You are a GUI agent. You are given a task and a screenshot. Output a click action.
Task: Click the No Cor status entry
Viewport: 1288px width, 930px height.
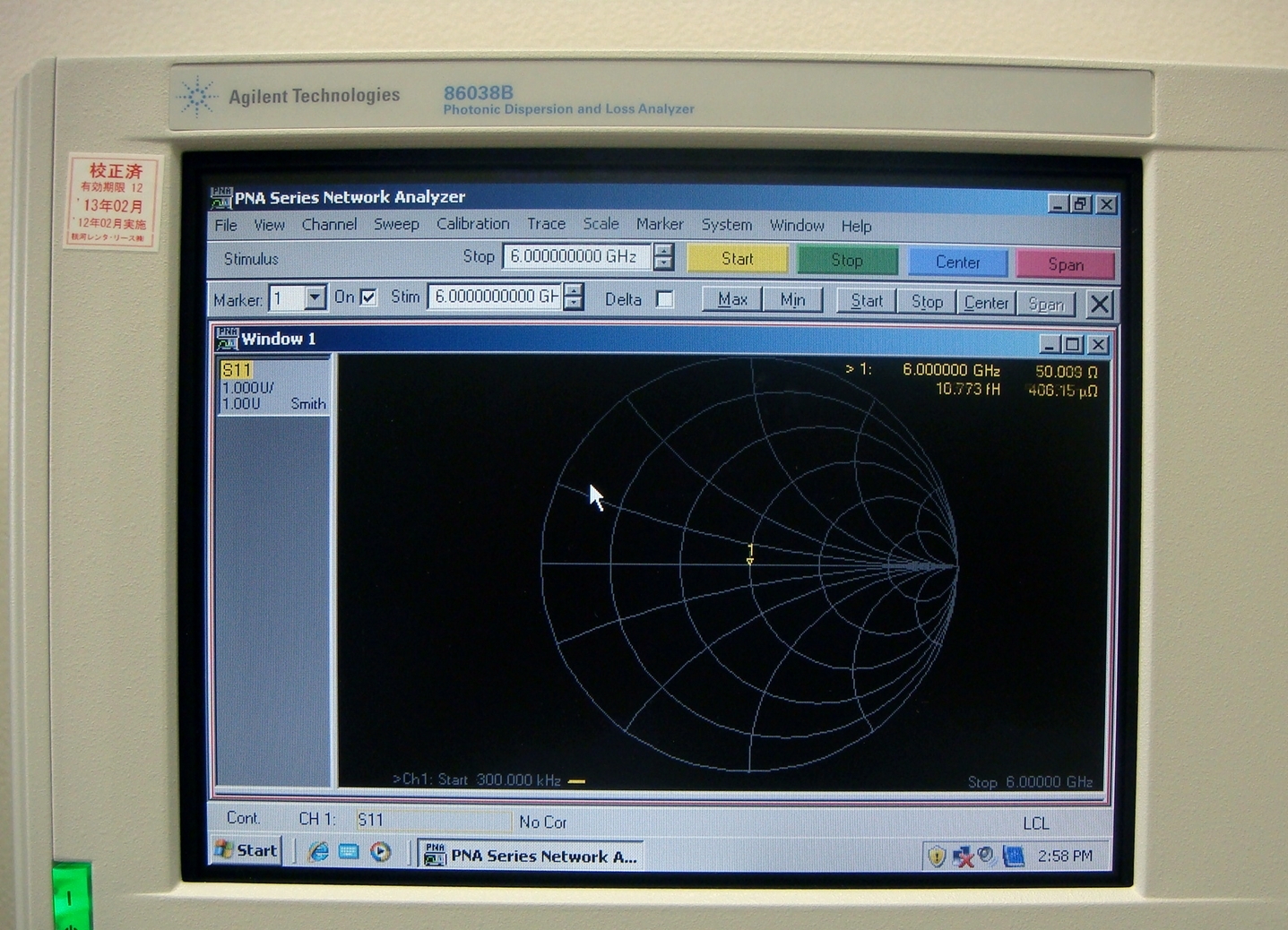(x=543, y=822)
